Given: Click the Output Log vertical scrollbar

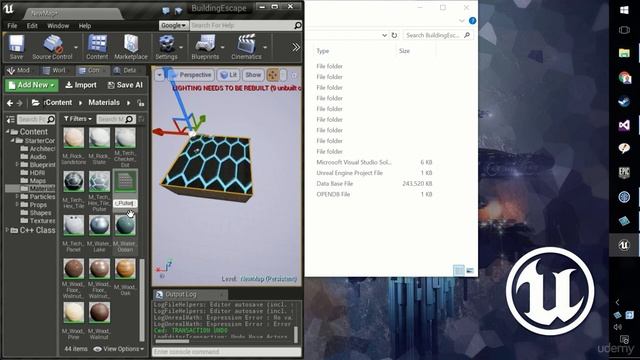Looking at the screenshot, I should pyautogui.click(x=296, y=334).
